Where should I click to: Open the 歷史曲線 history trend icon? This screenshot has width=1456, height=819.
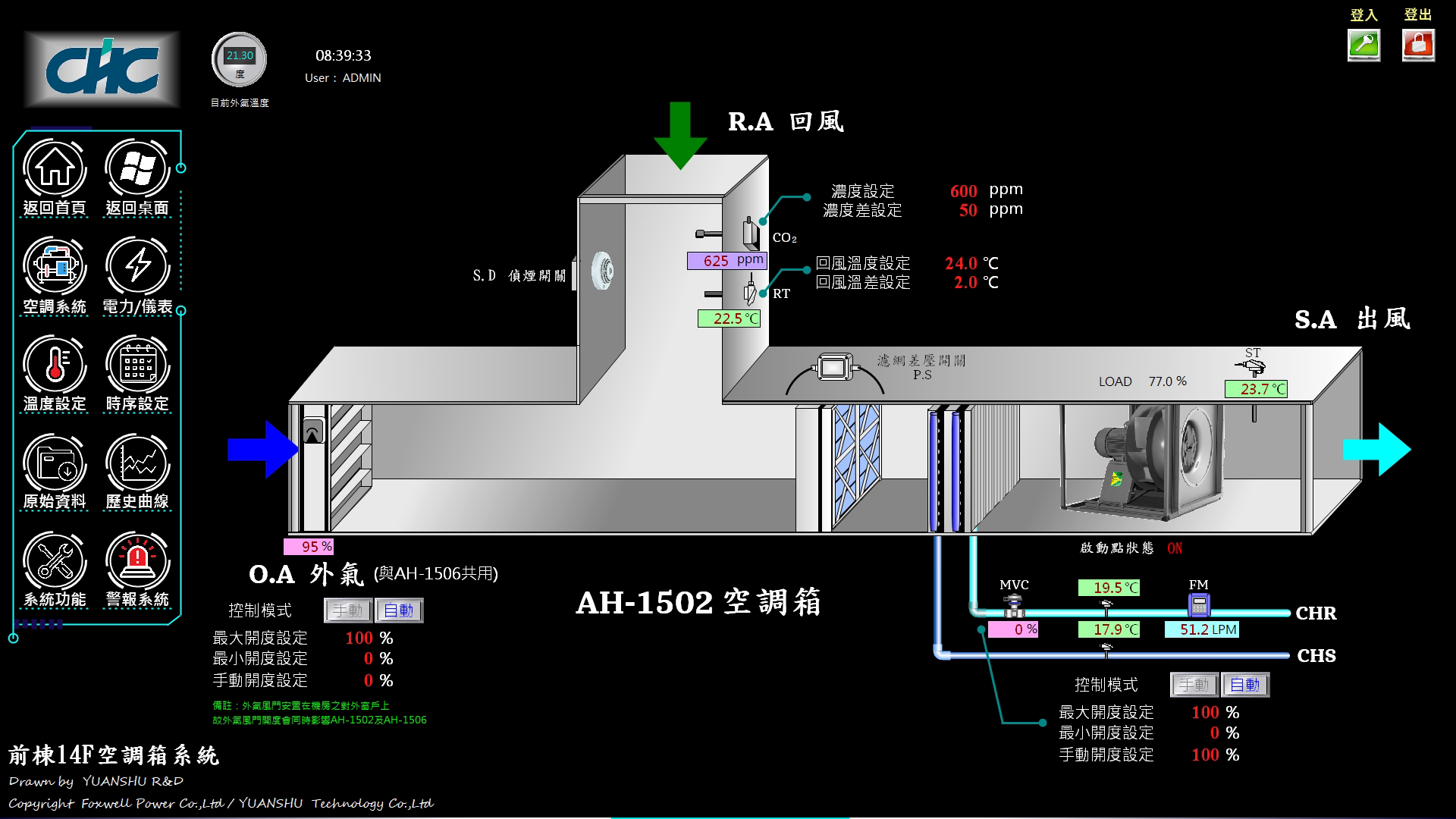[x=137, y=463]
